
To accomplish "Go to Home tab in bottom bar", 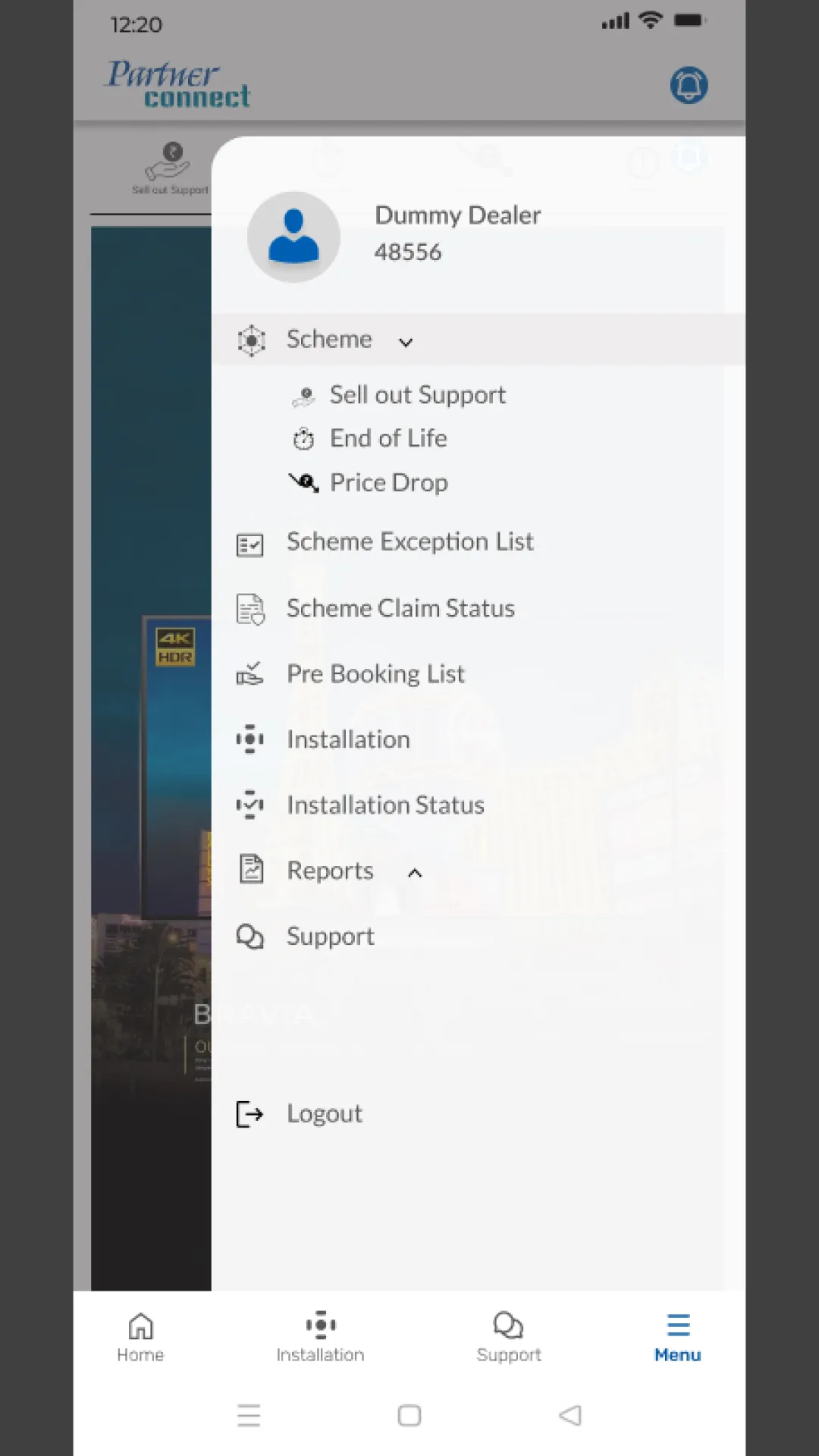I will (x=140, y=1337).
